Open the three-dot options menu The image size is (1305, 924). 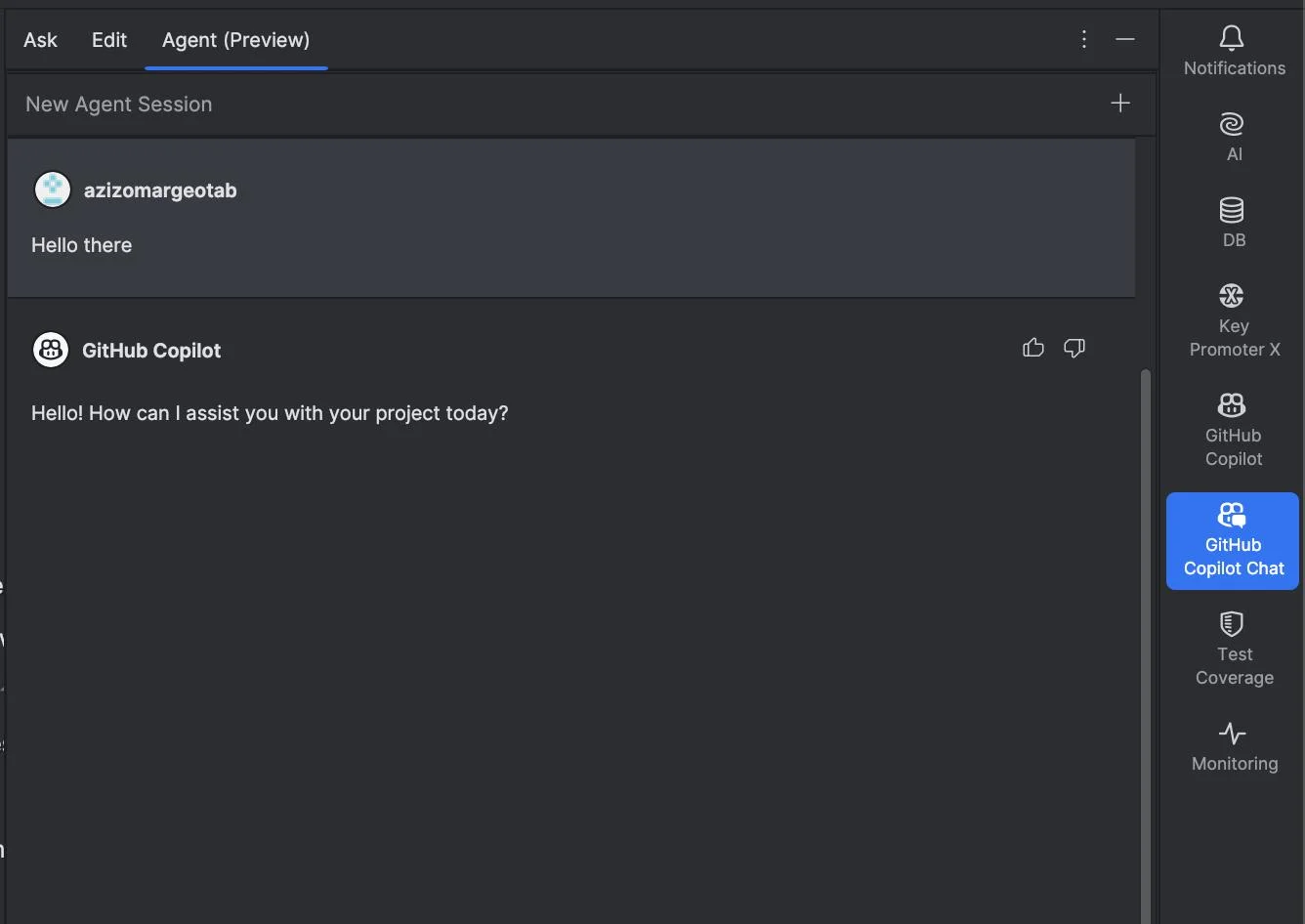[1084, 39]
